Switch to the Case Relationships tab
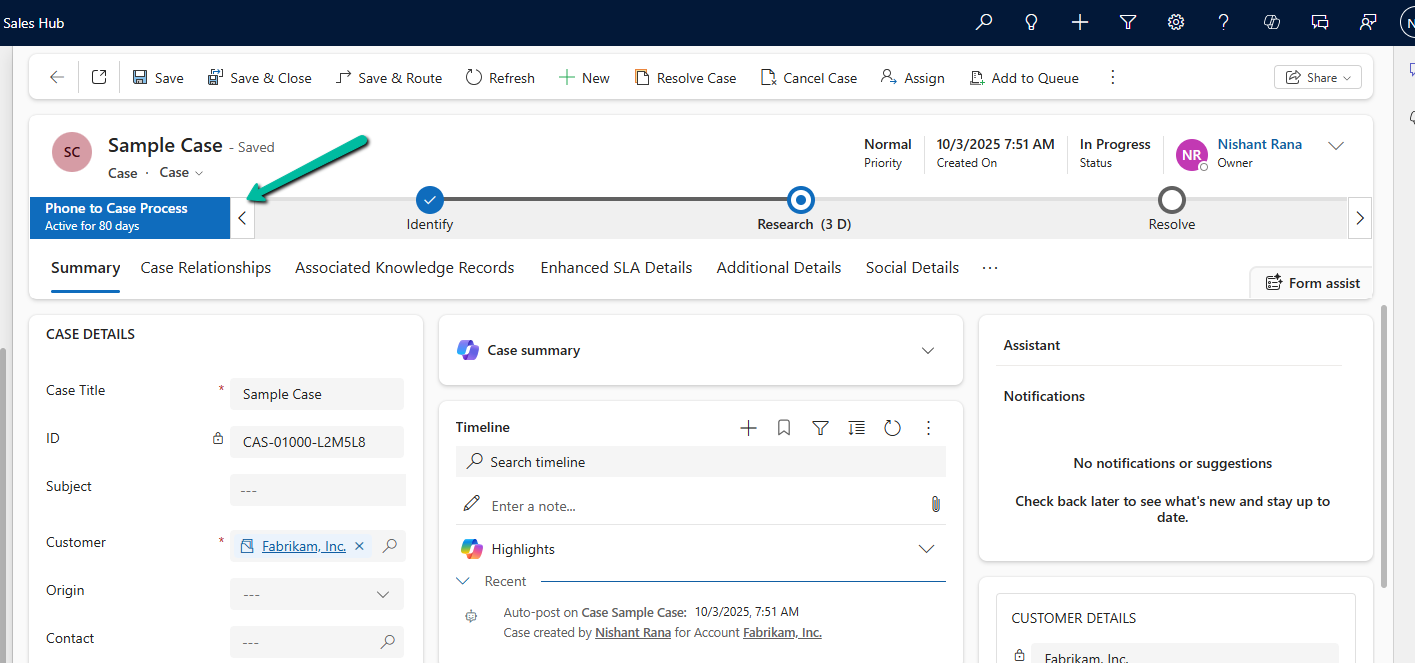 206,268
